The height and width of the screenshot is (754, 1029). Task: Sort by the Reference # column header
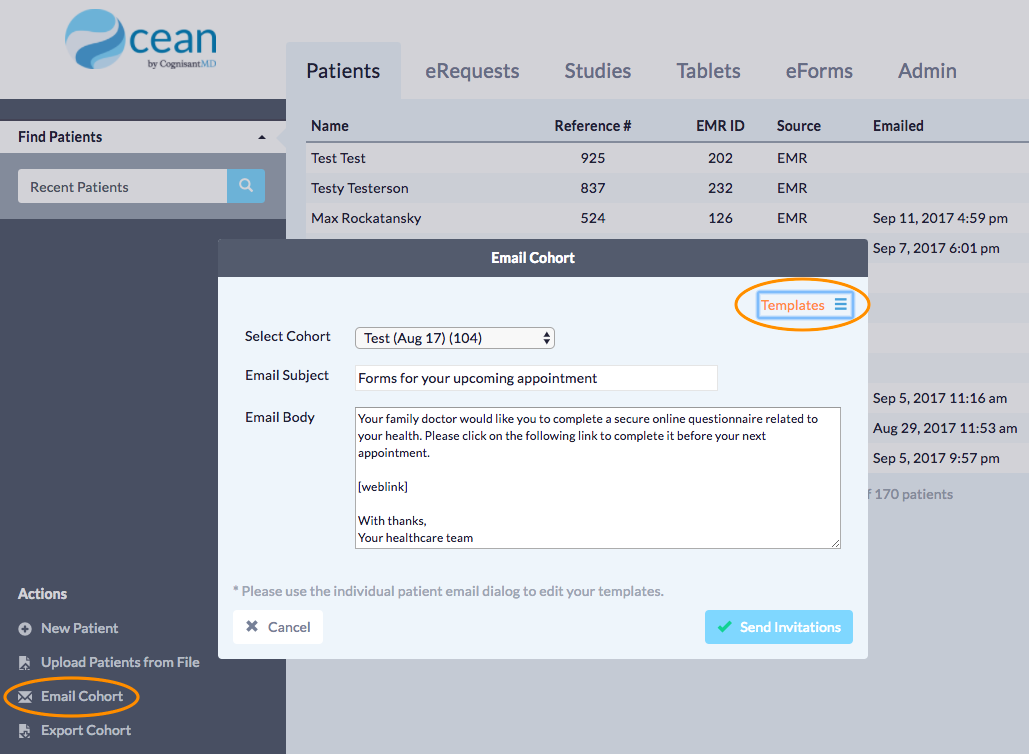pyautogui.click(x=592, y=126)
